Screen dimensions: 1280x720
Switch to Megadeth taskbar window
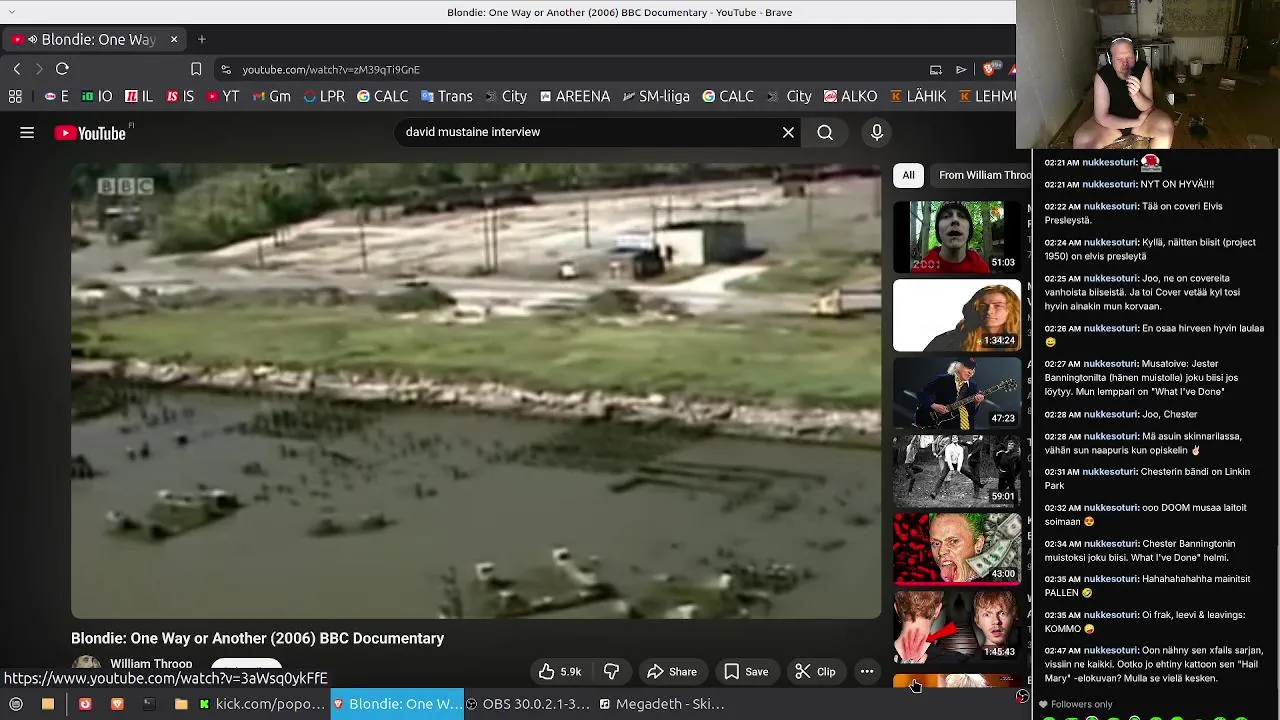pyautogui.click(x=662, y=704)
